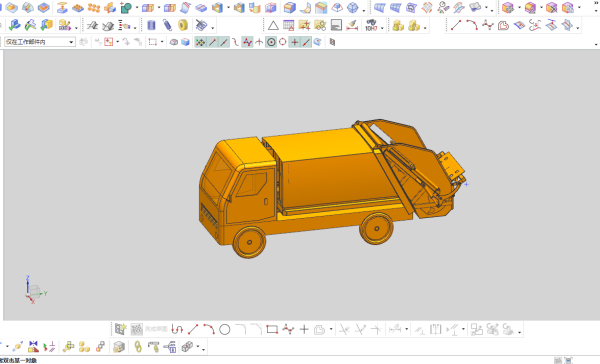Image resolution: width=600 pixels, height=364 pixels.
Task: Open the table grid icon
Action: (x=289, y=25)
